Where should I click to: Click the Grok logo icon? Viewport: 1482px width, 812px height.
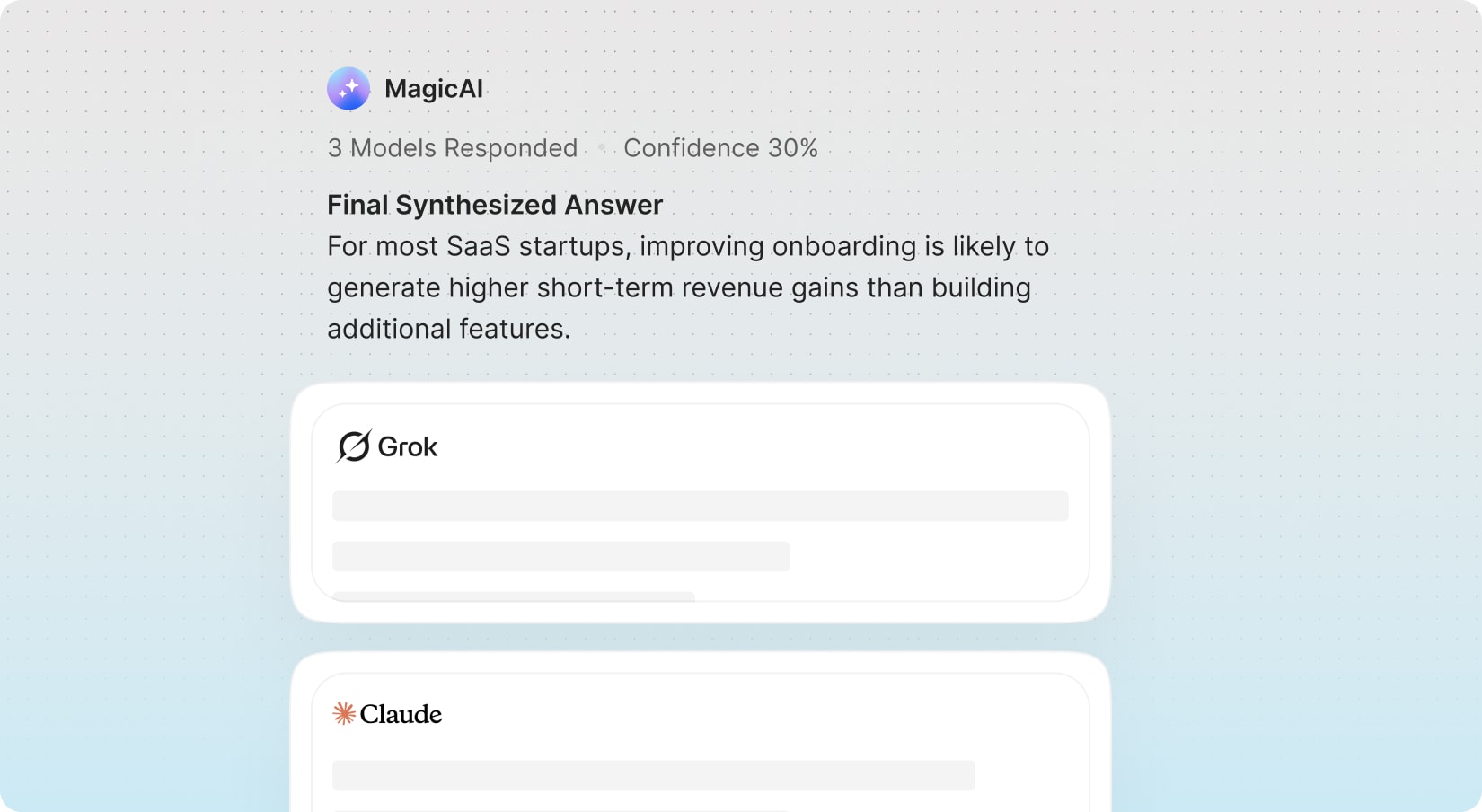point(354,446)
